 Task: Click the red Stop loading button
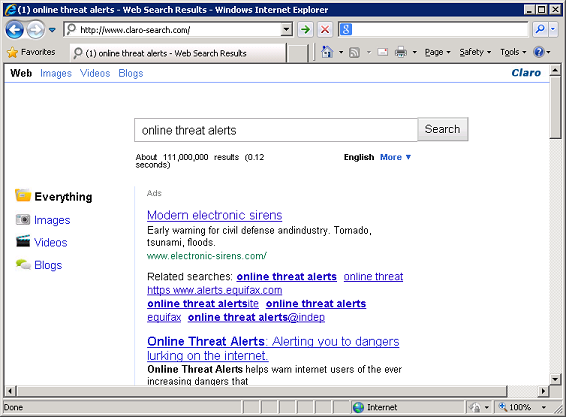(325, 30)
